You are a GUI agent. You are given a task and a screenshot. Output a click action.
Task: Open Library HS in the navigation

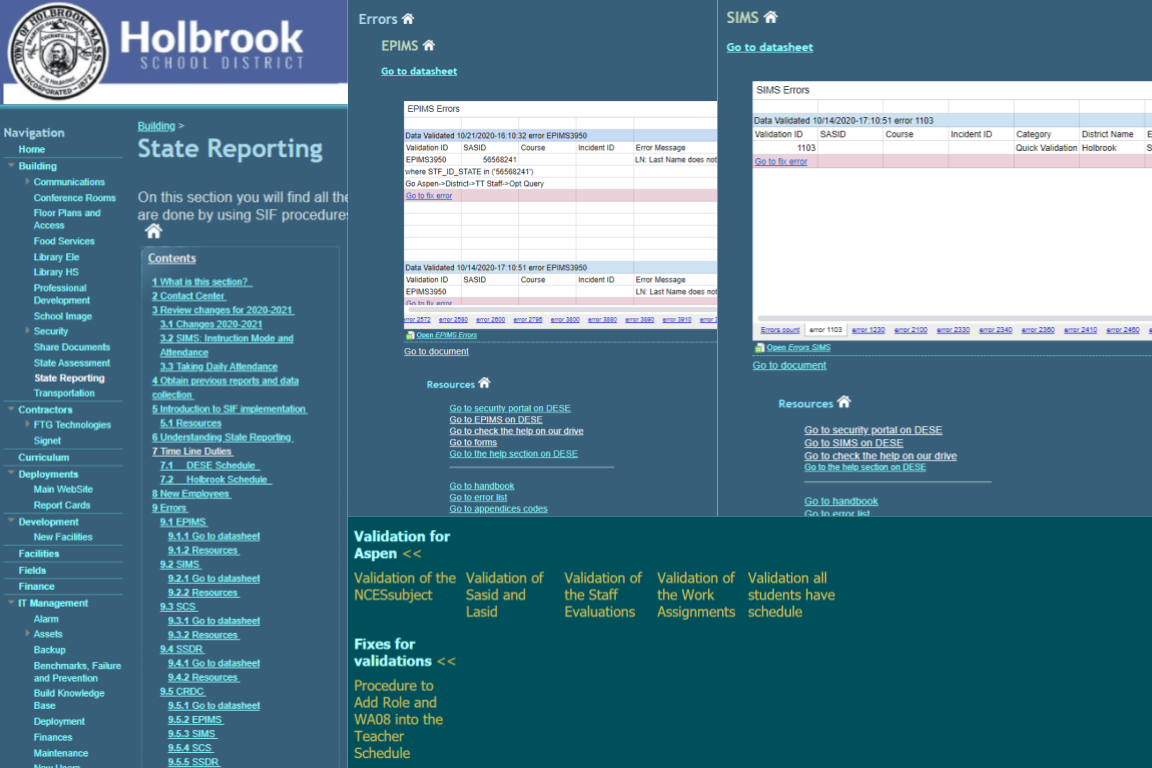[x=56, y=272]
